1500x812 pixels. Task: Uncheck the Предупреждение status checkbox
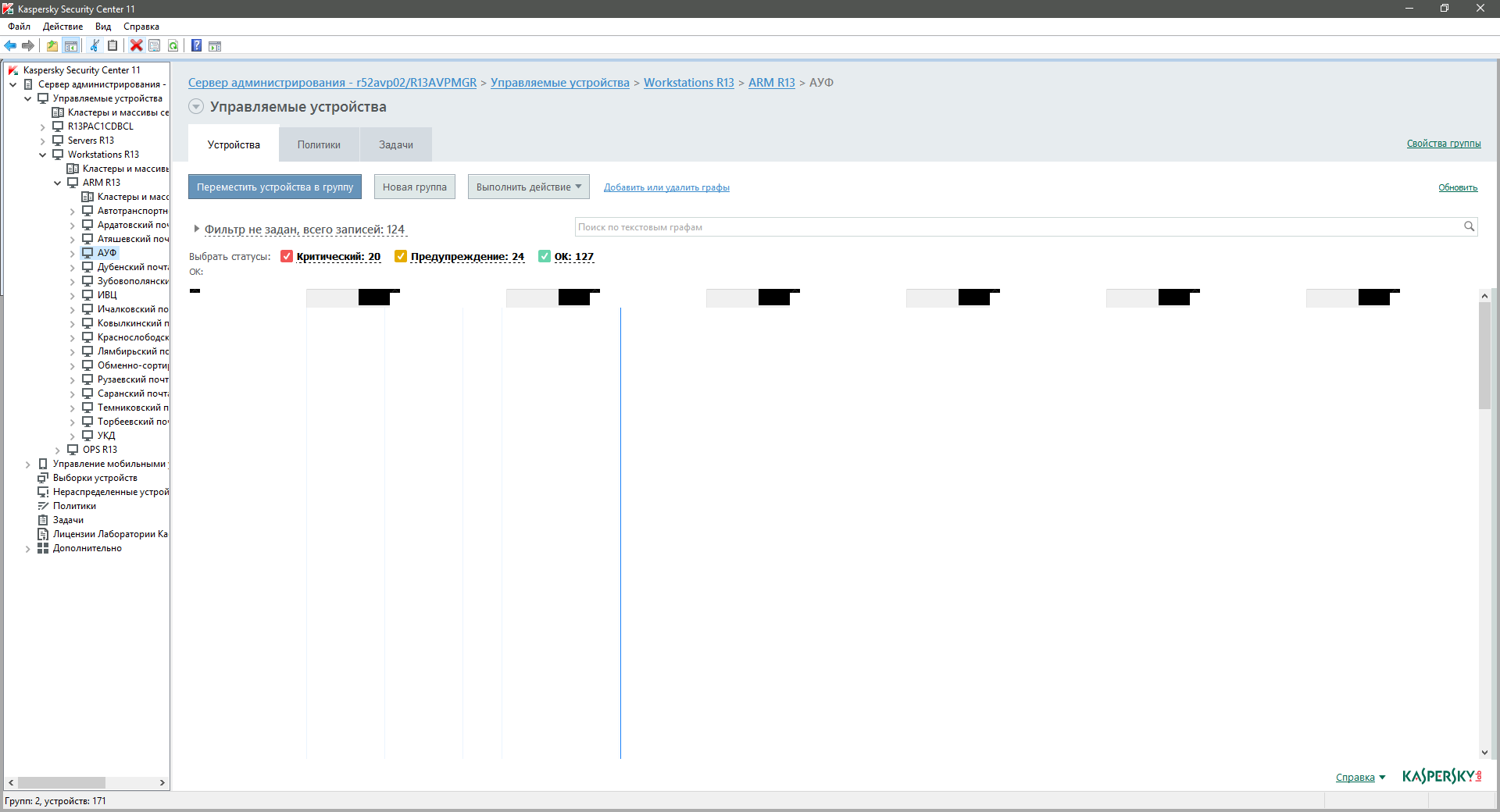point(401,256)
